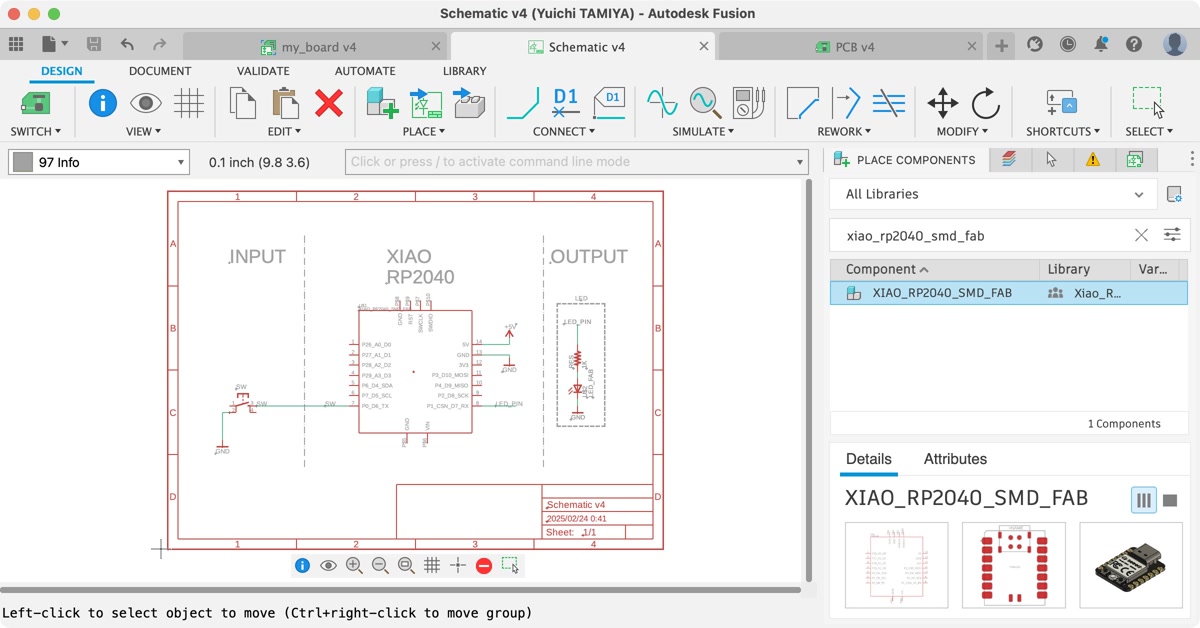
Task: Click the Library manager icon beside All Libraries
Action: pos(1174,194)
